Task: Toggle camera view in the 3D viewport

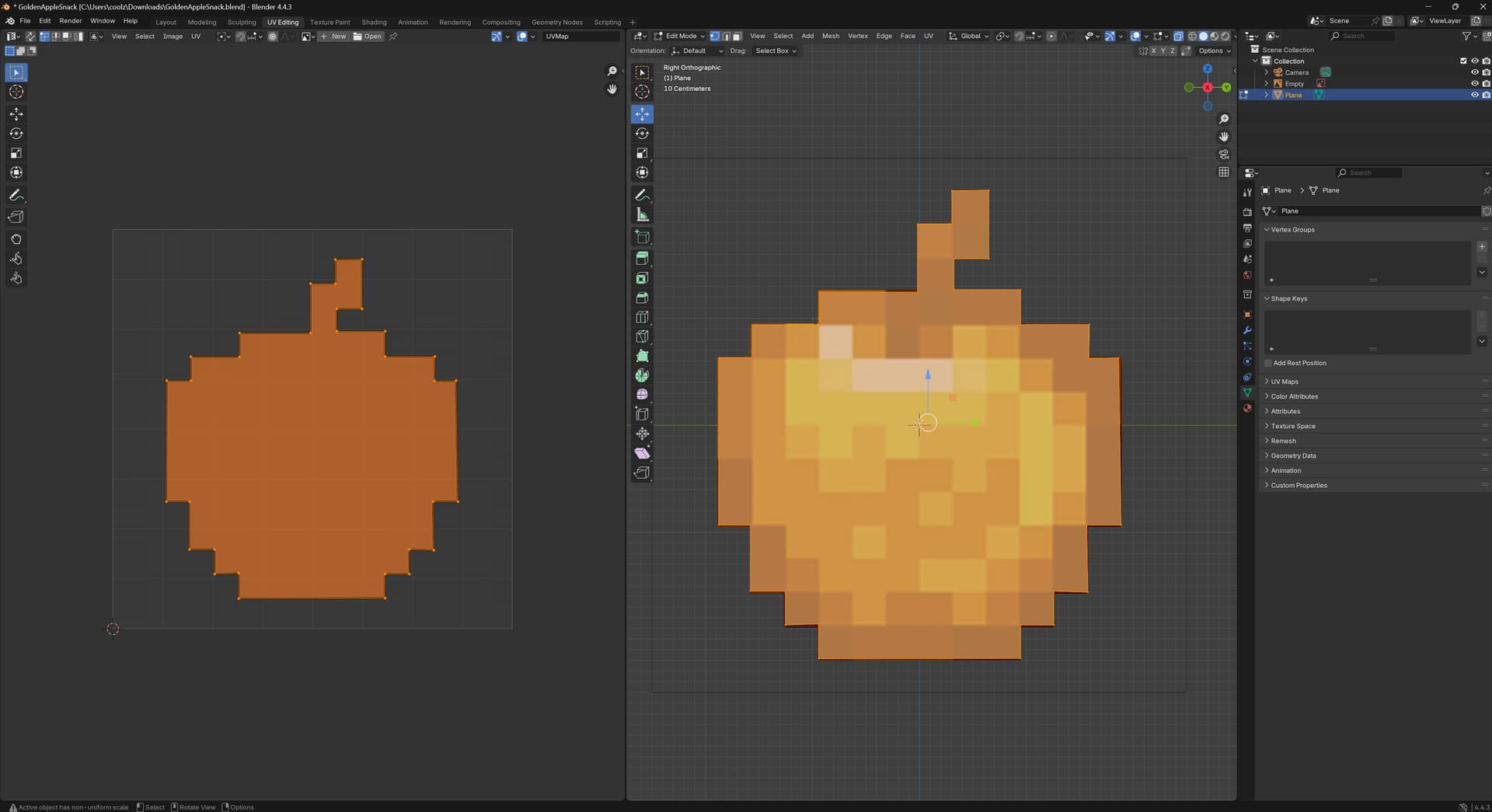Action: pos(1224,155)
